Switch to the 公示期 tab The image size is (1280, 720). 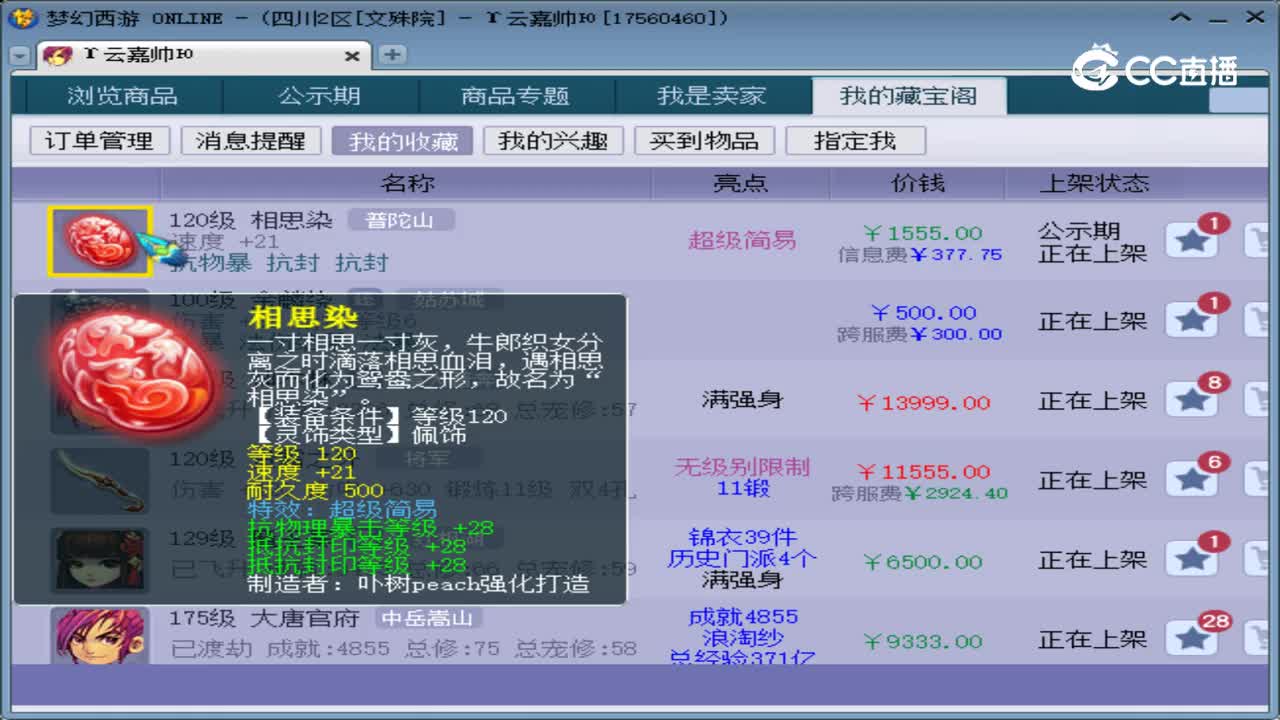[x=320, y=96]
